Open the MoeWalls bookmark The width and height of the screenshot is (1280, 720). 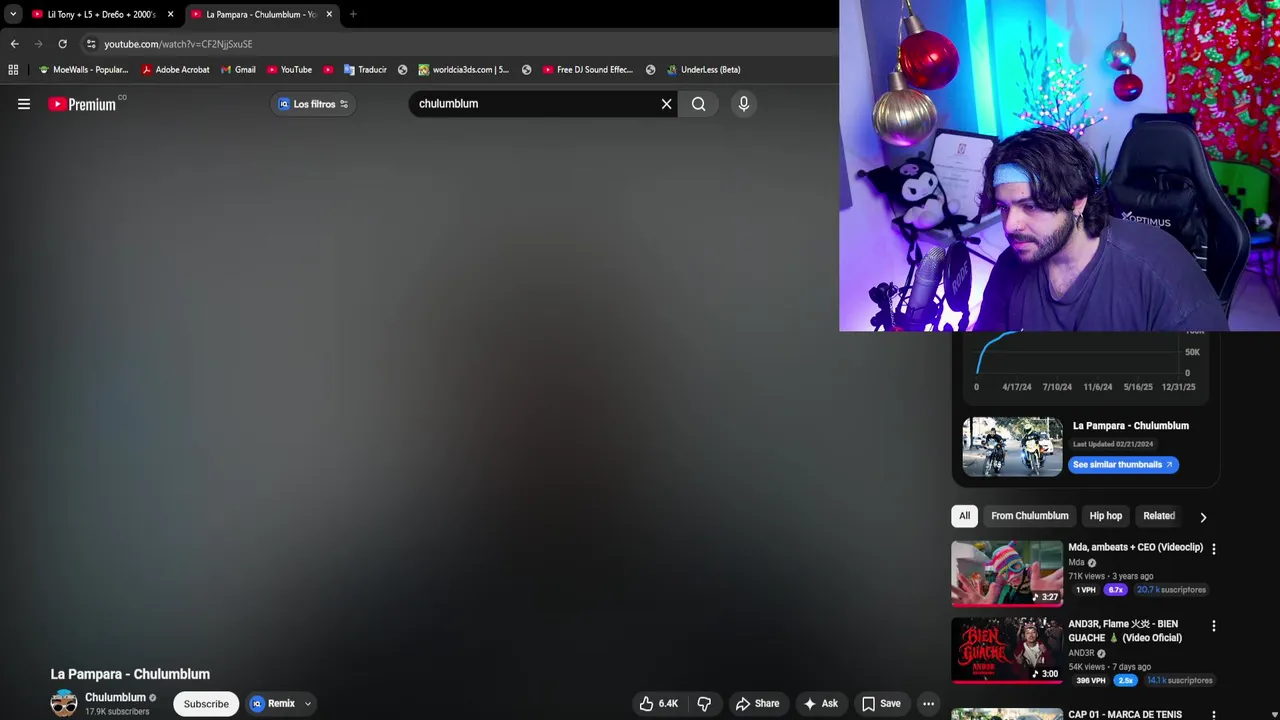point(83,70)
